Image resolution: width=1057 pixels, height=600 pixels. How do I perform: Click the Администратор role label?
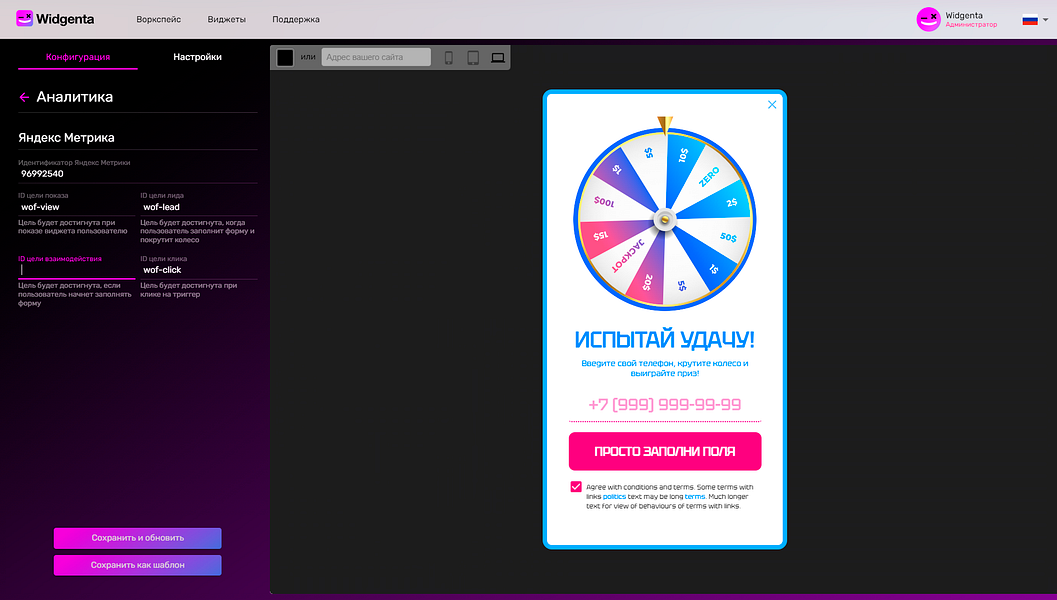click(971, 25)
